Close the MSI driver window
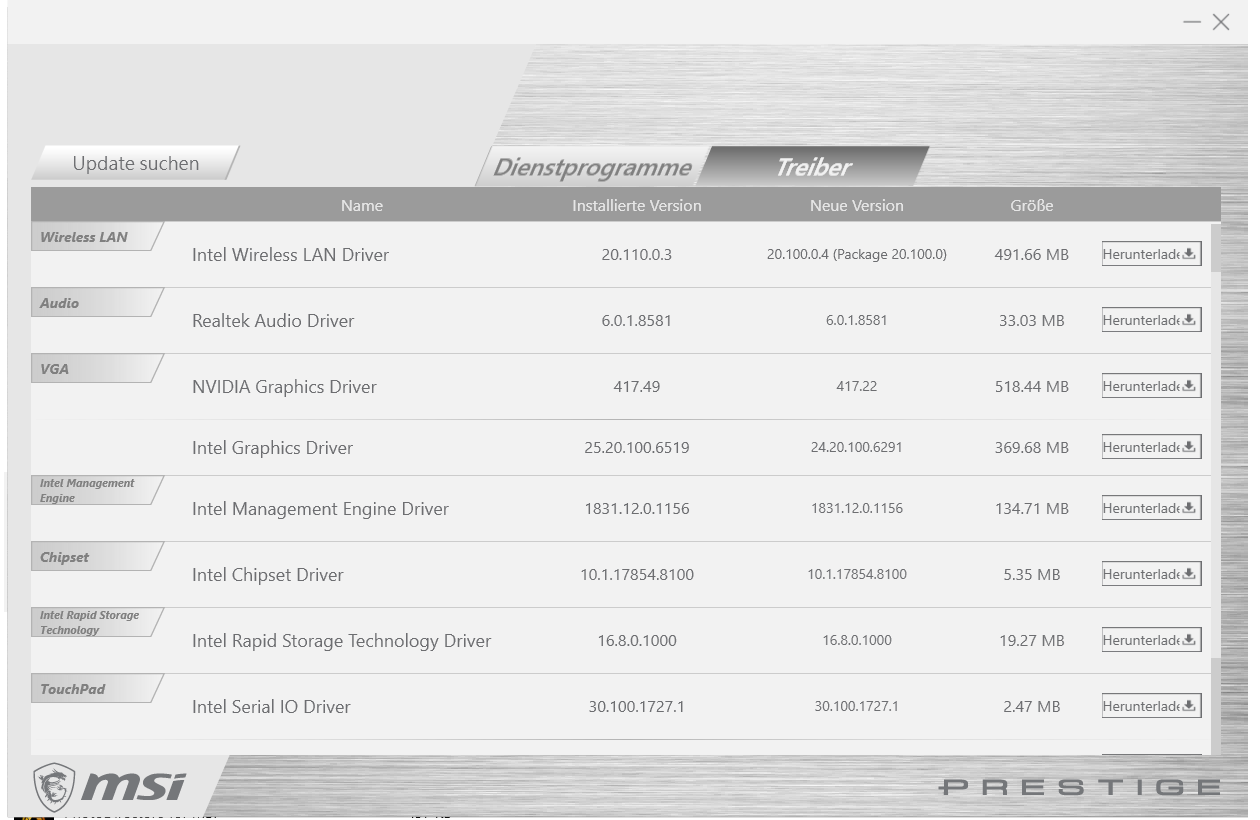This screenshot has width=1260, height=820. (1221, 22)
